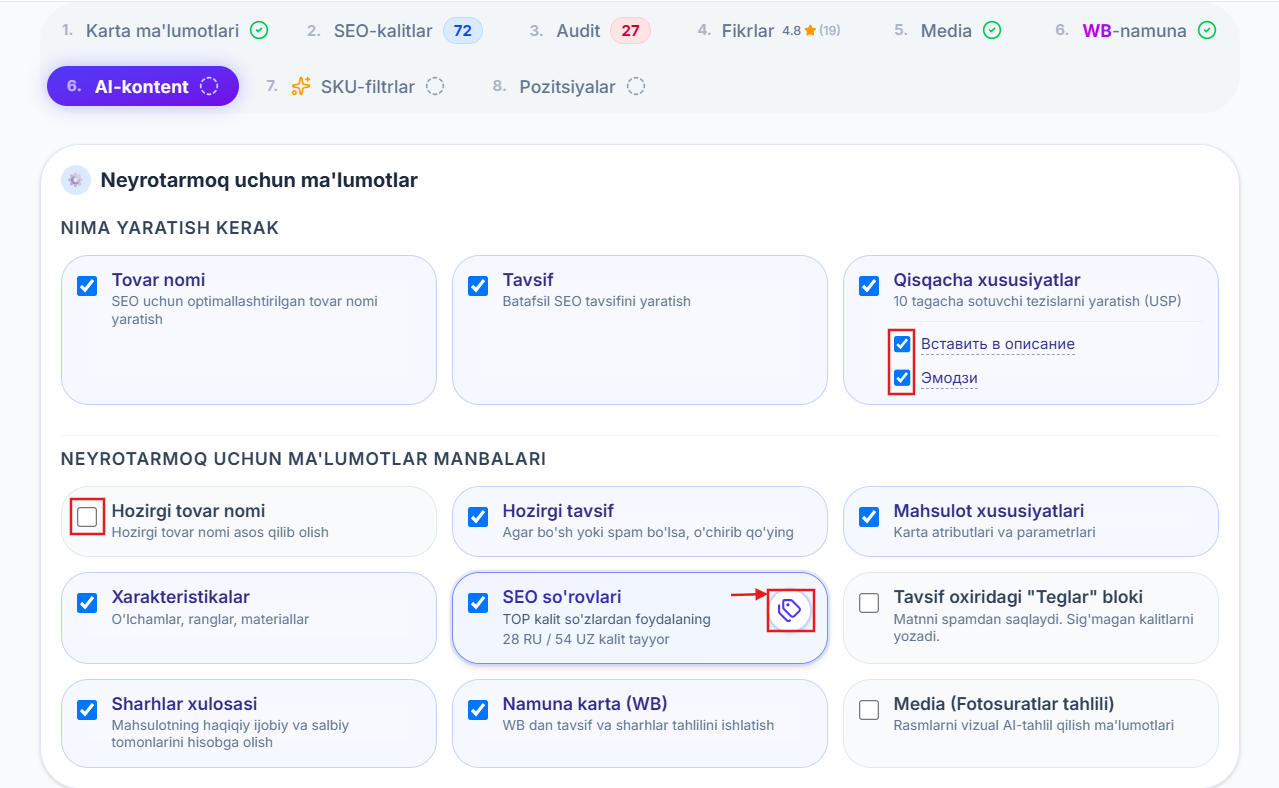1279x788 pixels.
Task: Switch to the SKU-filtrlar tab
Action: (355, 87)
